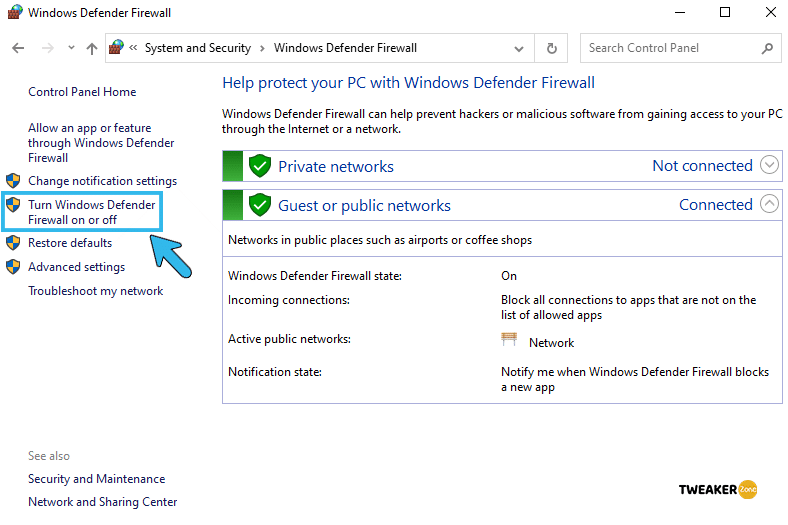The image size is (788, 525).
Task: Maximize the Windows Defender Firewall window
Action: coord(725,12)
